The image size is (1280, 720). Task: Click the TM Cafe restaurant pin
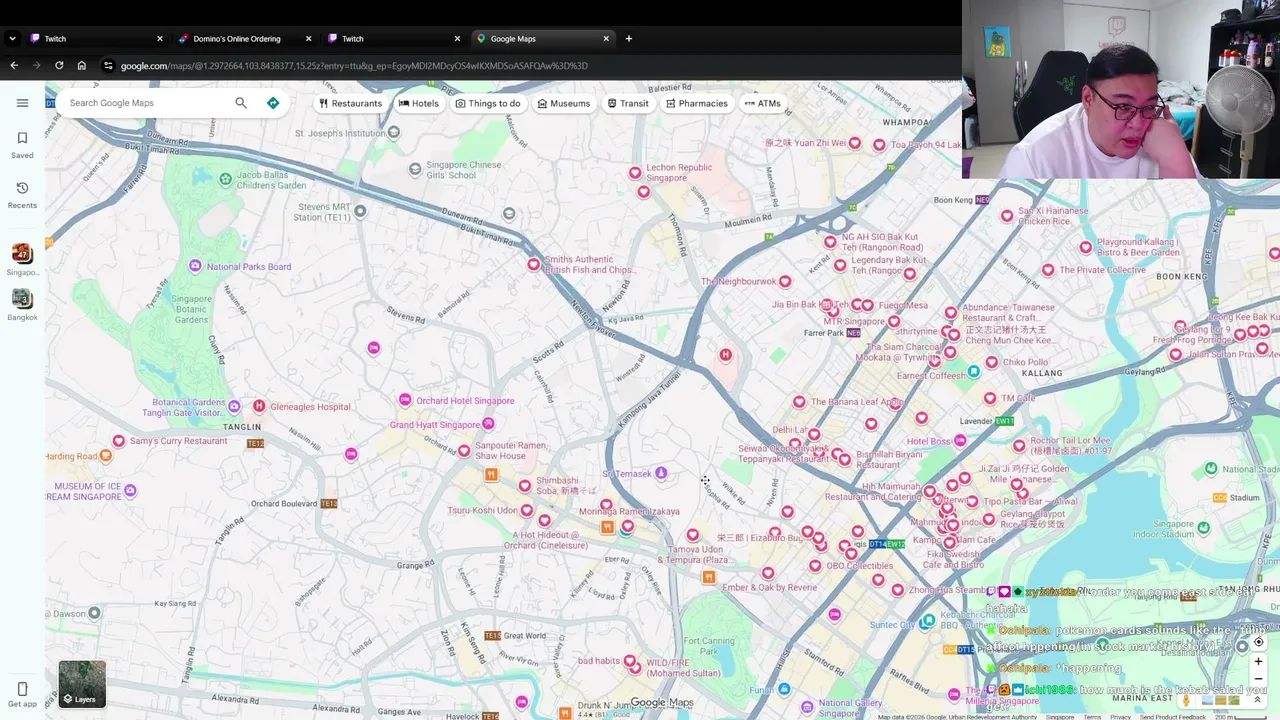tap(990, 398)
